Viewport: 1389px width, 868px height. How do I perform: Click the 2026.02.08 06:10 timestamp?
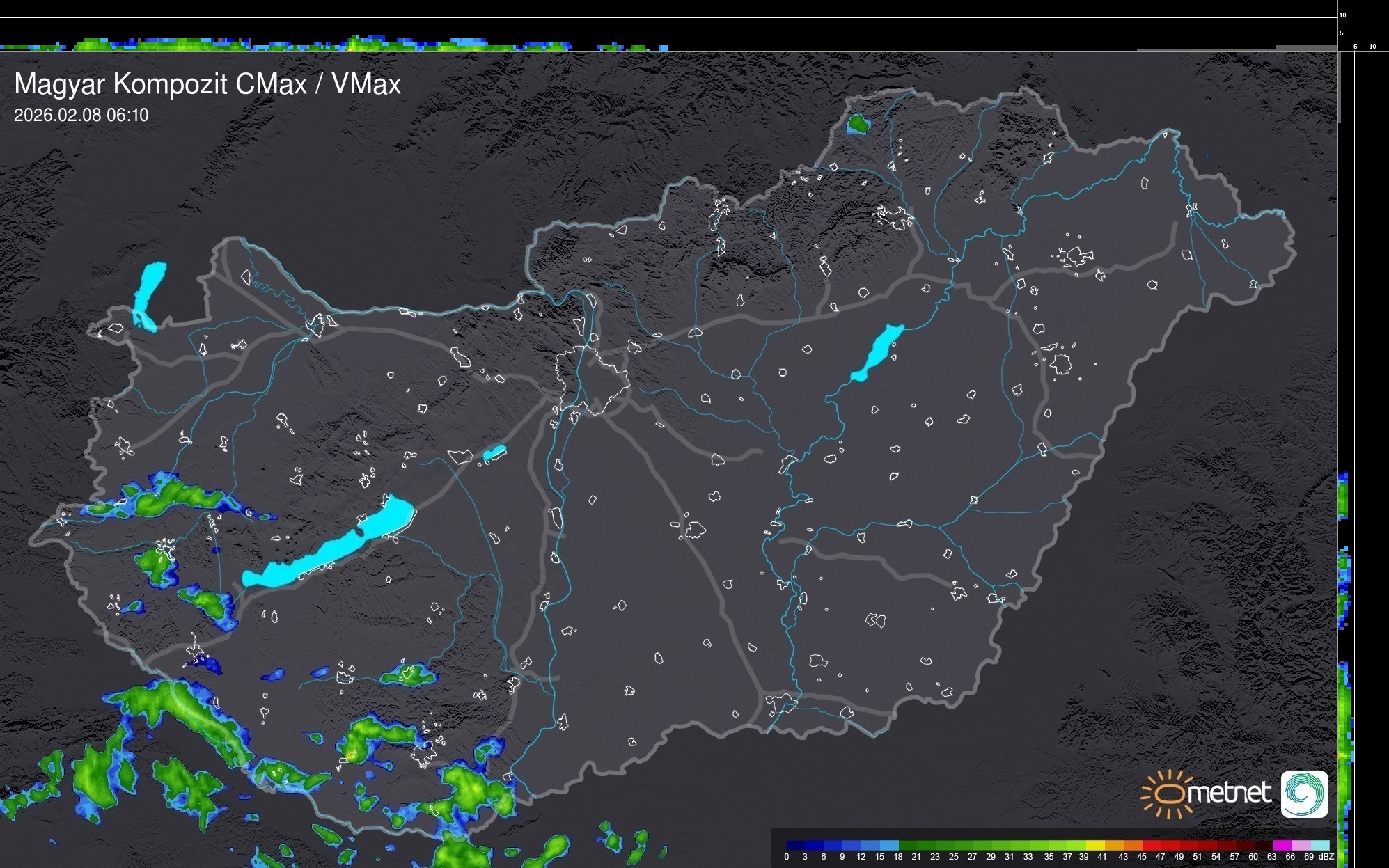(81, 116)
